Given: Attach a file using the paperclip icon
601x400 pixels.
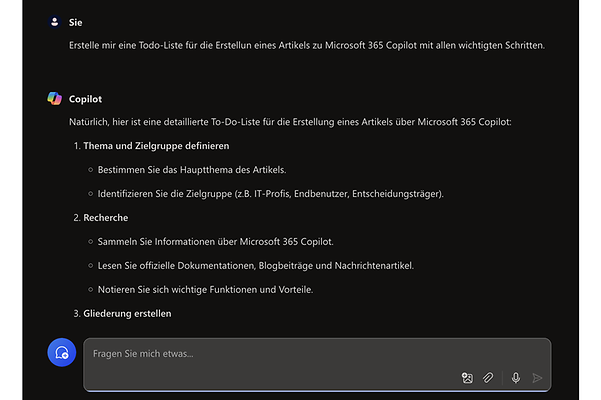Looking at the screenshot, I should coord(488,378).
